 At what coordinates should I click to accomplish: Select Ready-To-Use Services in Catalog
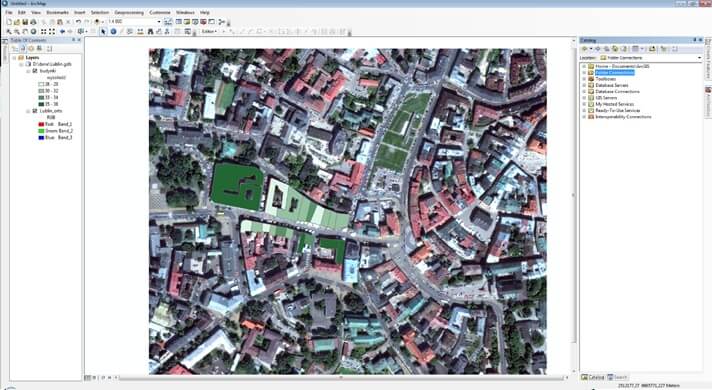[618, 110]
